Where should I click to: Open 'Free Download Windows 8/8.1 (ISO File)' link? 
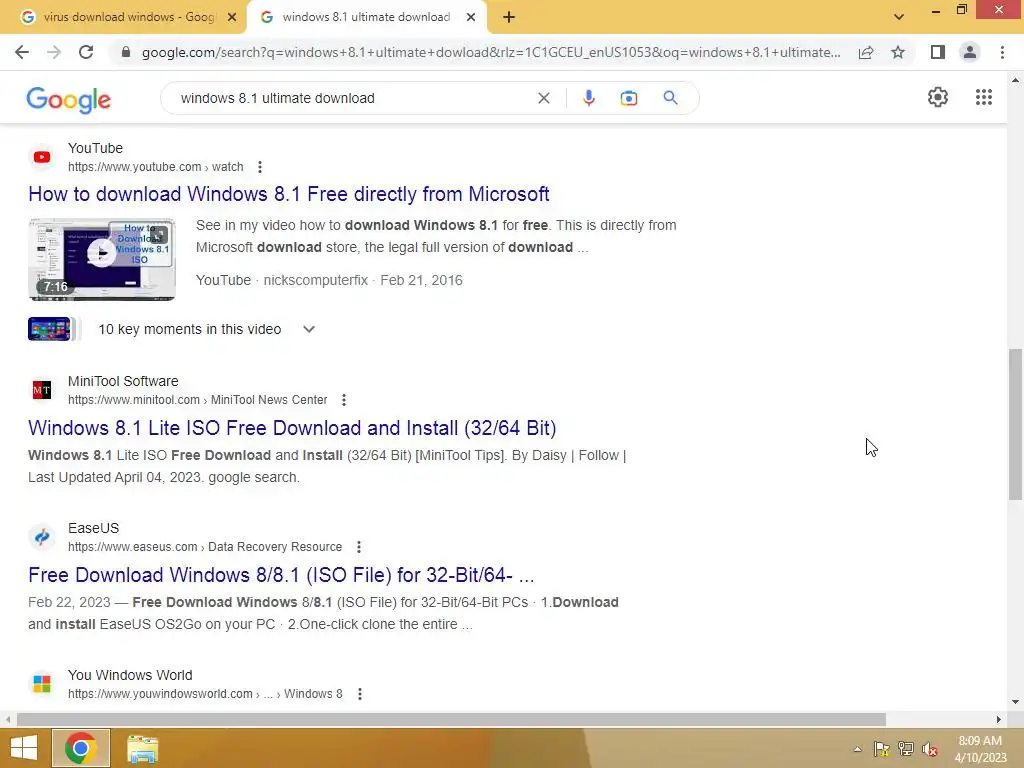coord(281,575)
